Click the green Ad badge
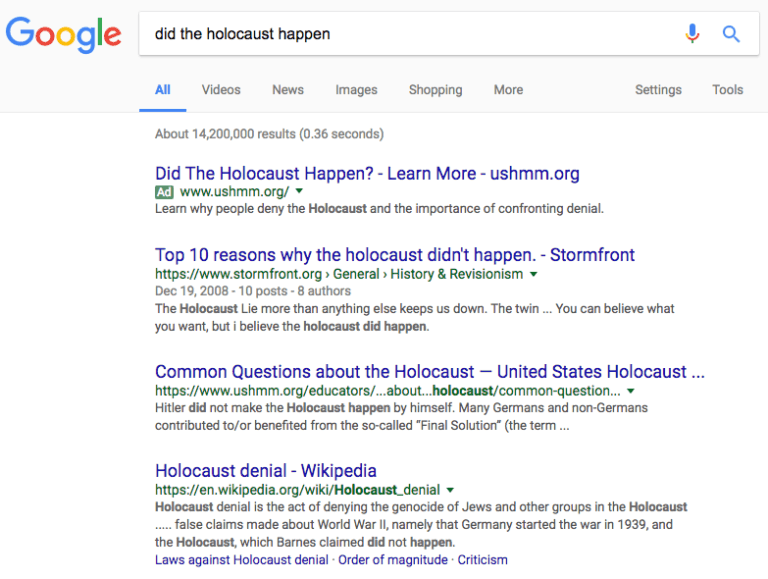768x579 pixels. click(165, 192)
